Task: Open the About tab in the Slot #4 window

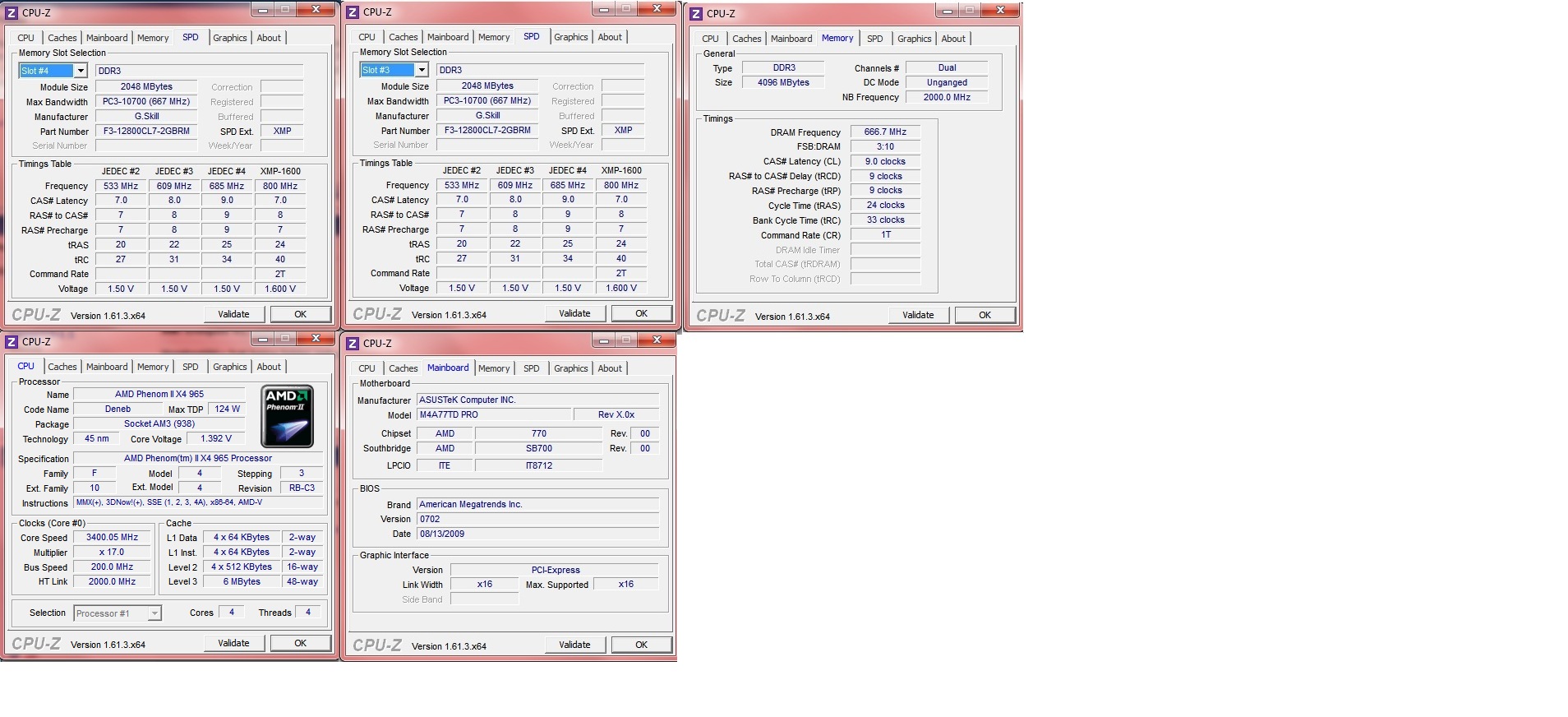Action: [269, 38]
